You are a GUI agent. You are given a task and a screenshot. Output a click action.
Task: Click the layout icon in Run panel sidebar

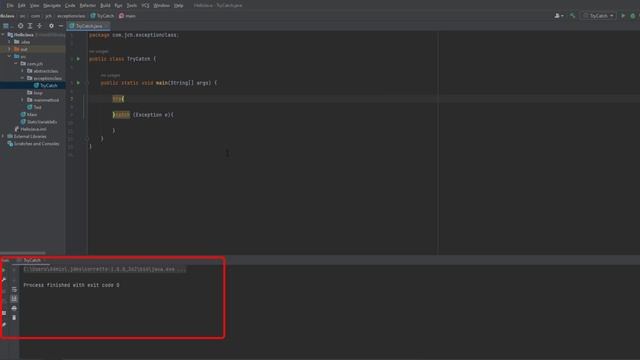coord(4,313)
